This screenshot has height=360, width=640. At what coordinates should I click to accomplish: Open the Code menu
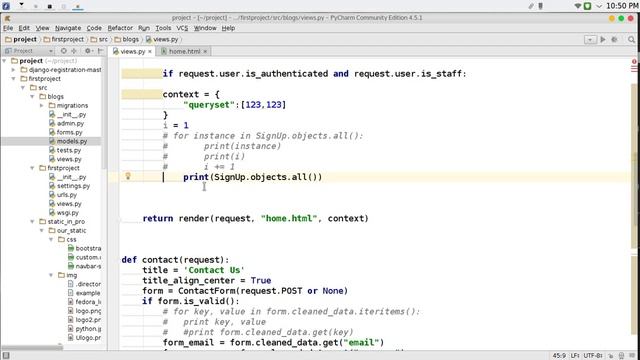tap(94, 28)
